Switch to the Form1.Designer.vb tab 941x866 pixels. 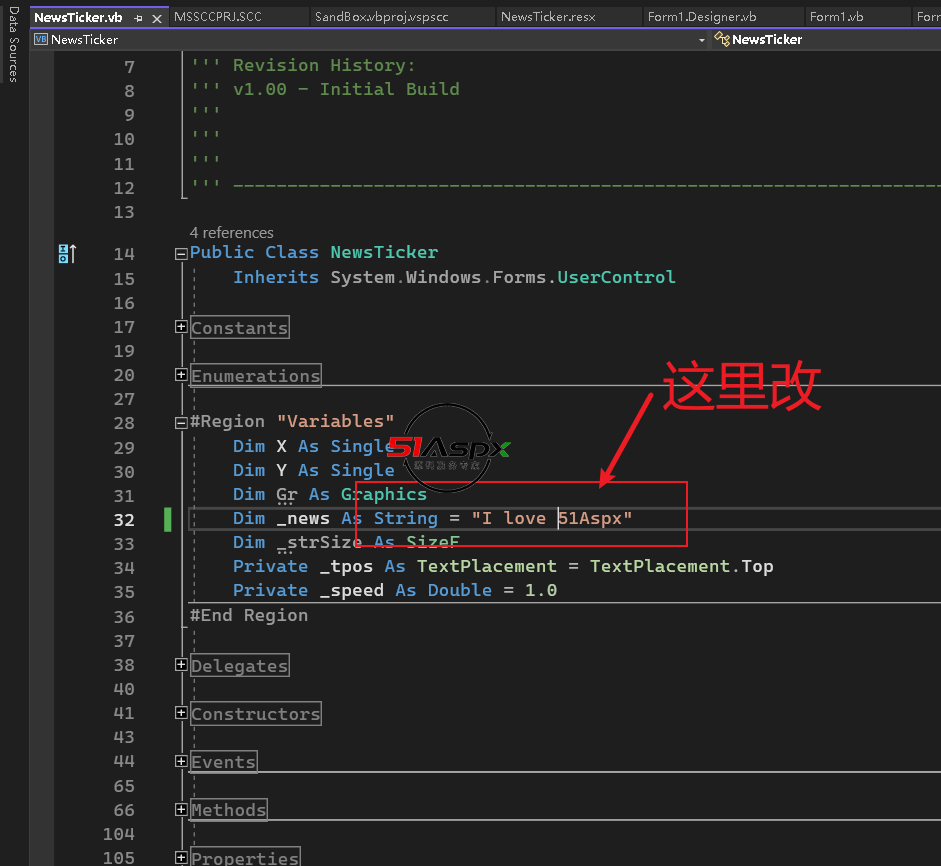[x=701, y=17]
